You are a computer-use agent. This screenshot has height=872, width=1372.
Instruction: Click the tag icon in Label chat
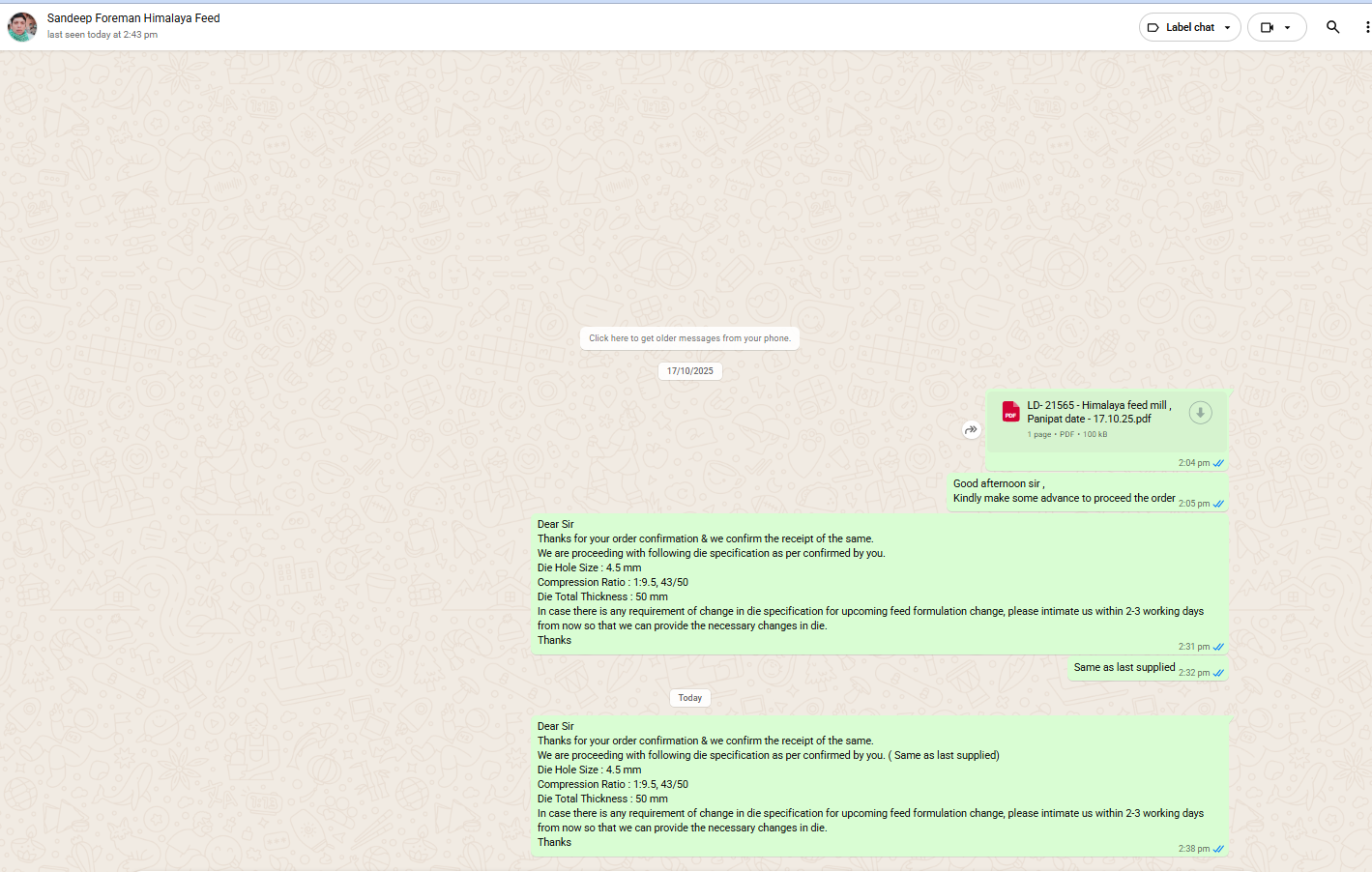[1153, 27]
